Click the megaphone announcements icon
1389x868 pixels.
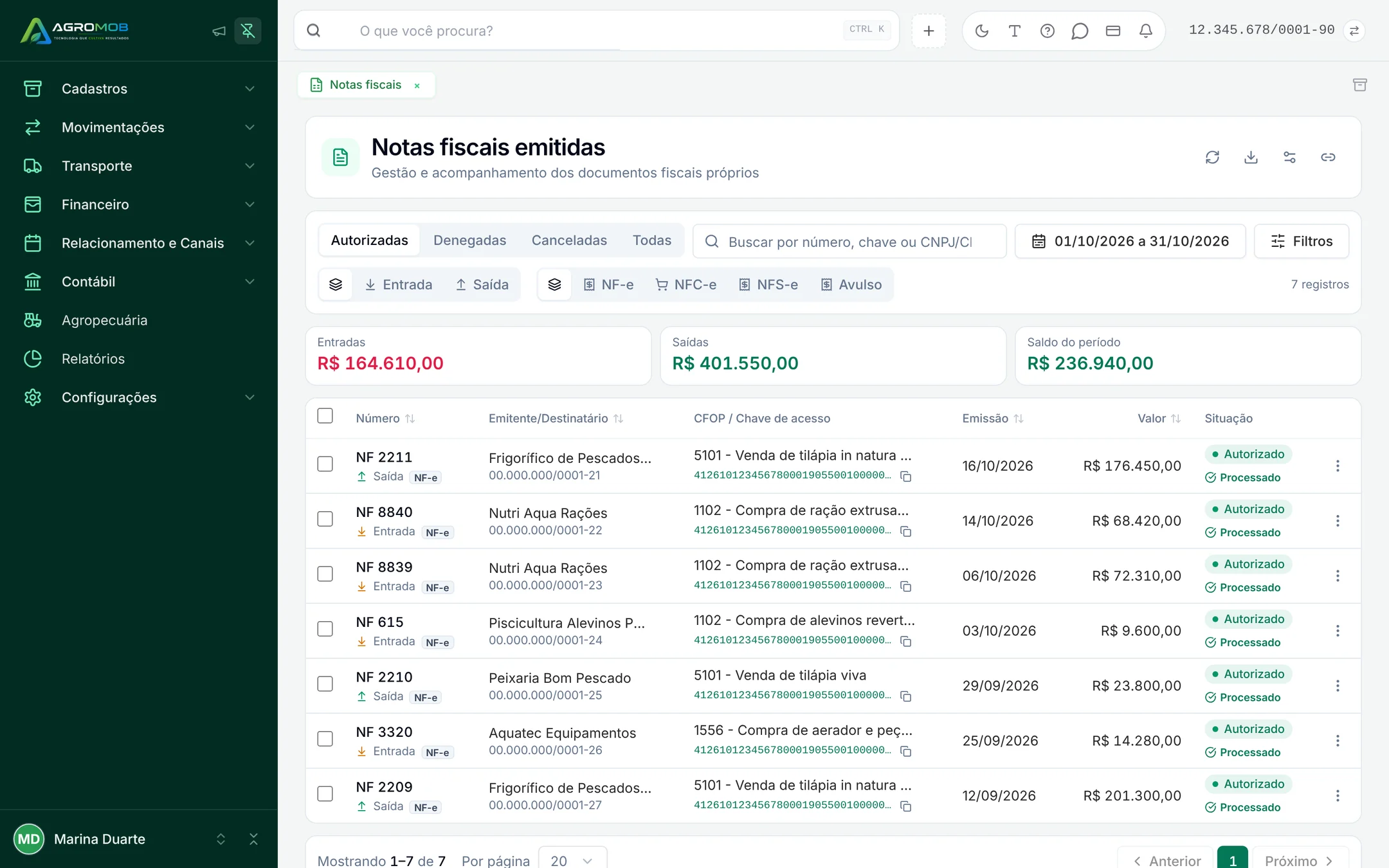219,31
